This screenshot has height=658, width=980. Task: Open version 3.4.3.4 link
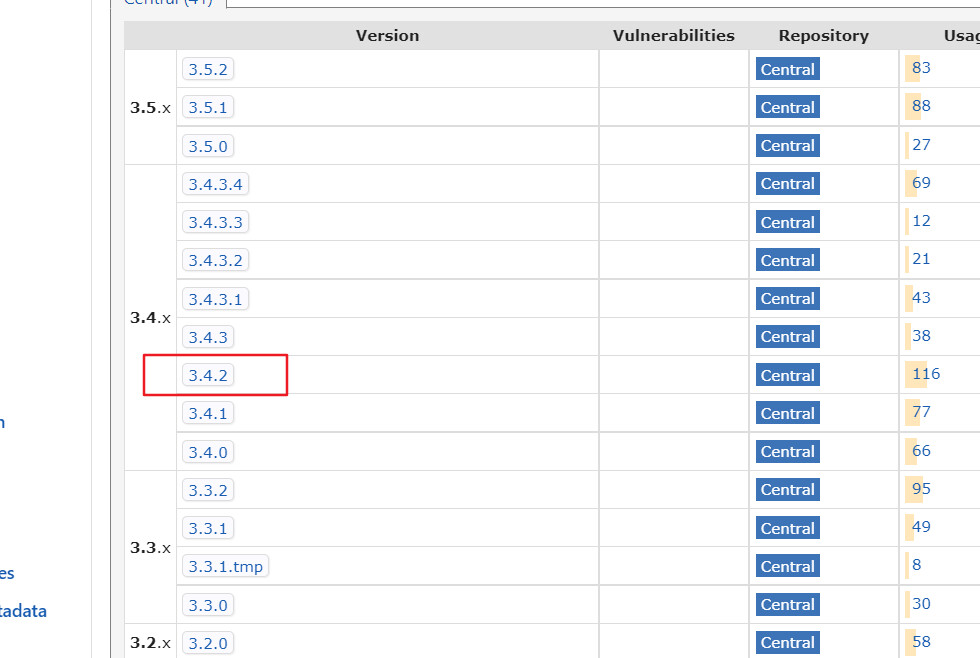(x=216, y=184)
